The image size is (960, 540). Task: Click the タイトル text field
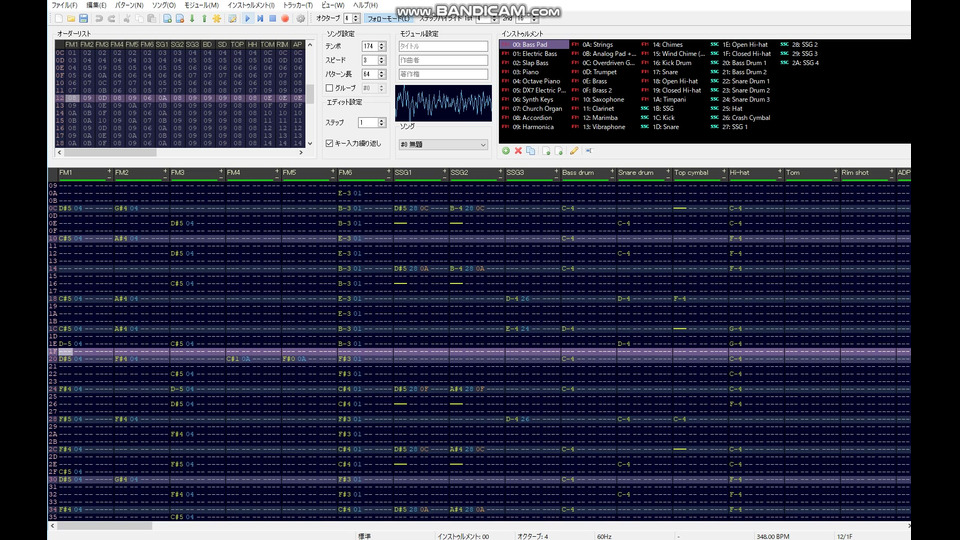click(x=444, y=46)
